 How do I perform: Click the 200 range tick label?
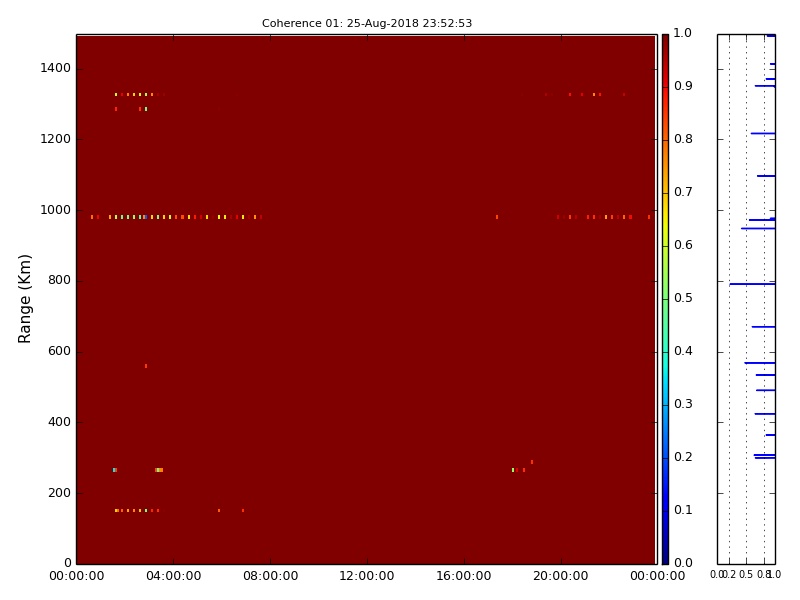(59, 493)
